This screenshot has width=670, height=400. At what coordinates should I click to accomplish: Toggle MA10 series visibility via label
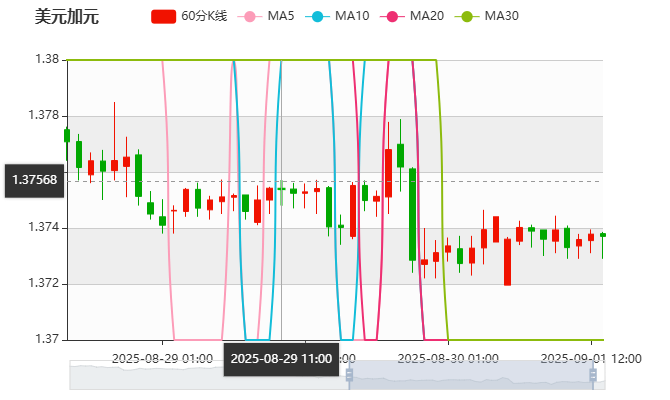(352, 17)
